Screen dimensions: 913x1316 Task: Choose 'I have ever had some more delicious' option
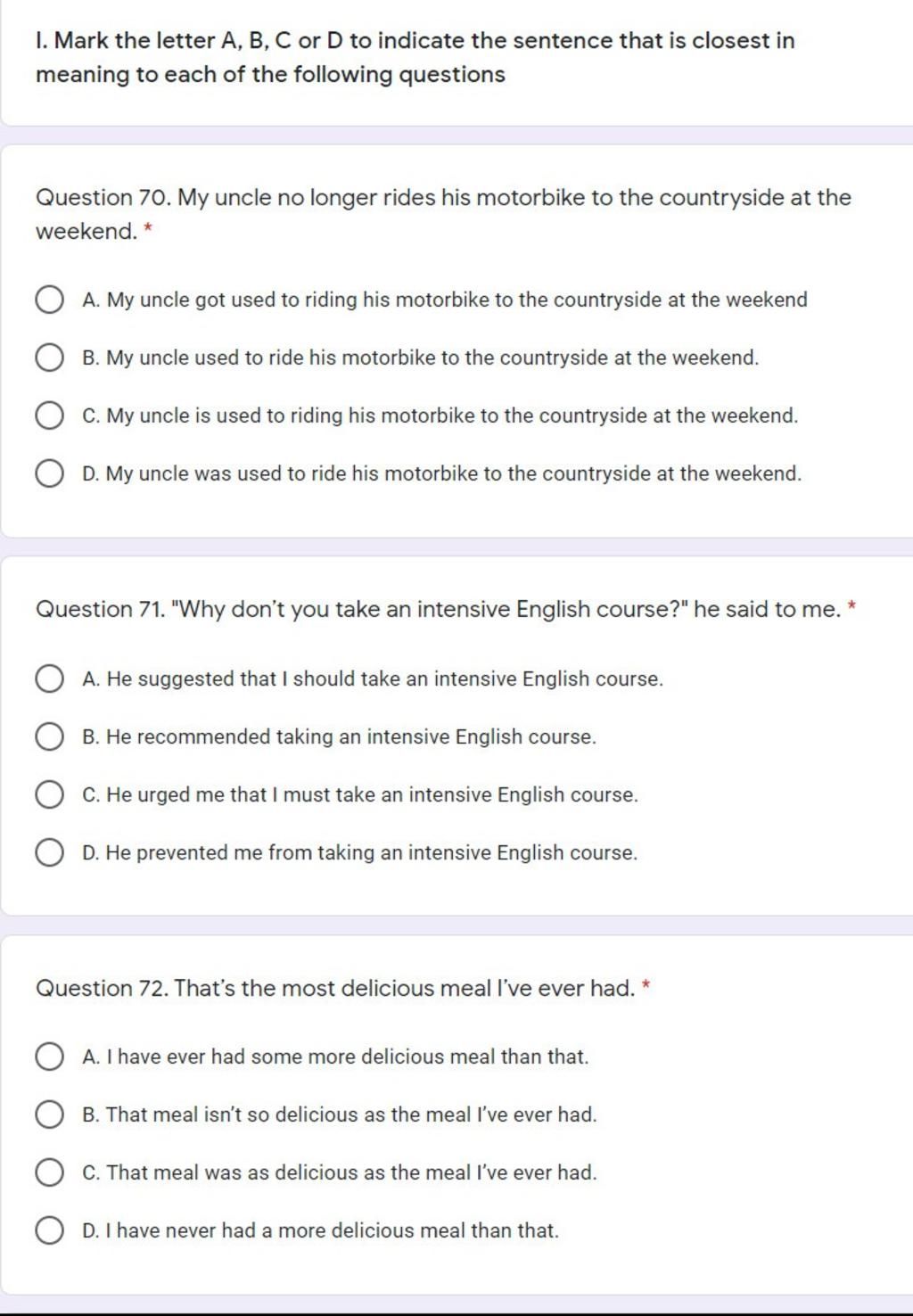49,1057
